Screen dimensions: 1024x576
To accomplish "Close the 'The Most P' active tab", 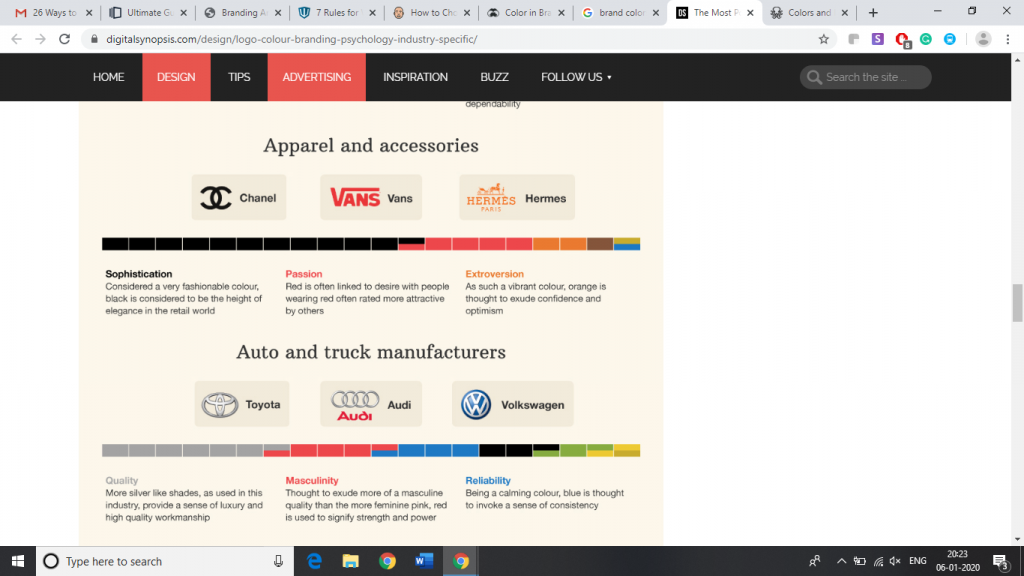I will (750, 12).
